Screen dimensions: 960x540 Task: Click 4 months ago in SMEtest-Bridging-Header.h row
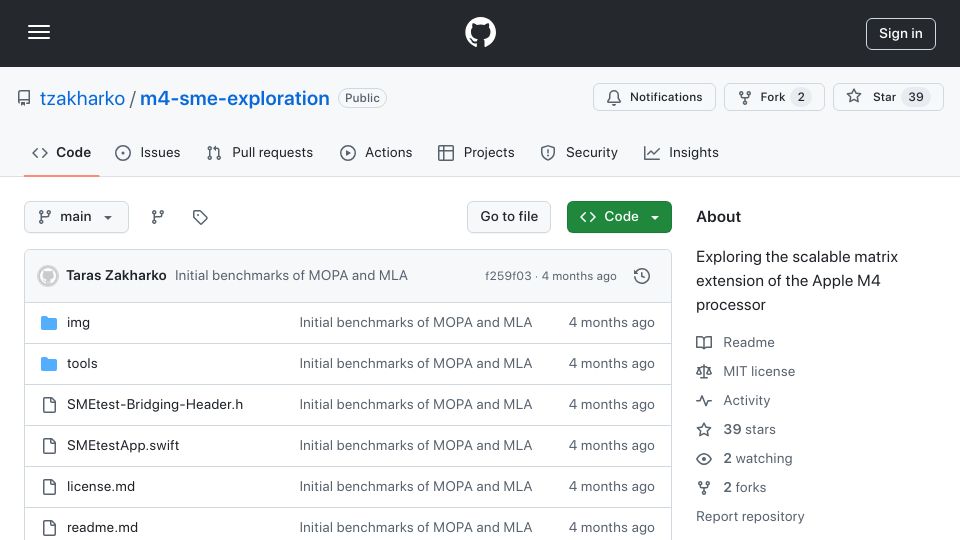611,405
